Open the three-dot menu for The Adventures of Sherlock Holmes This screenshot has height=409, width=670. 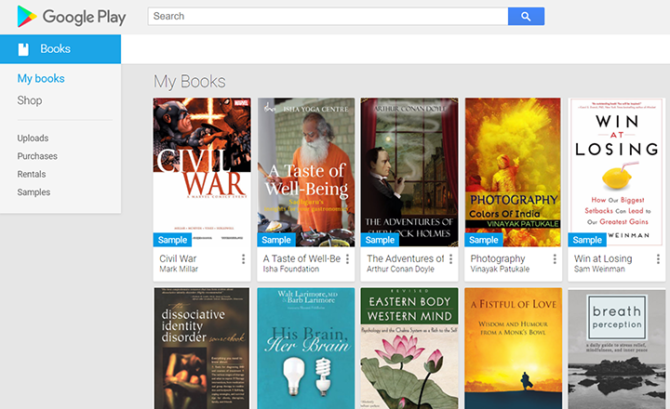point(451,259)
